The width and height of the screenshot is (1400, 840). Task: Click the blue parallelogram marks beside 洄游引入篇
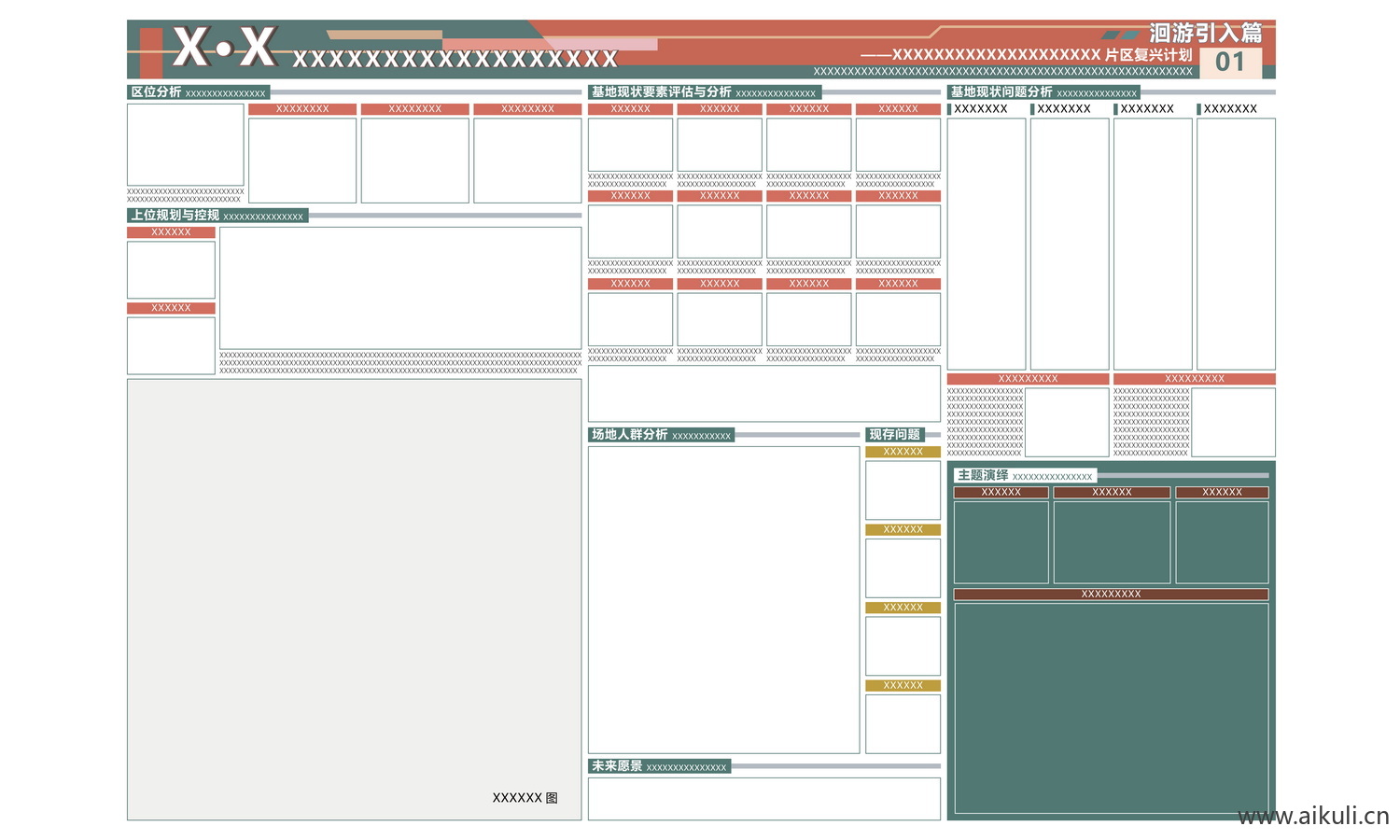[x=1120, y=35]
